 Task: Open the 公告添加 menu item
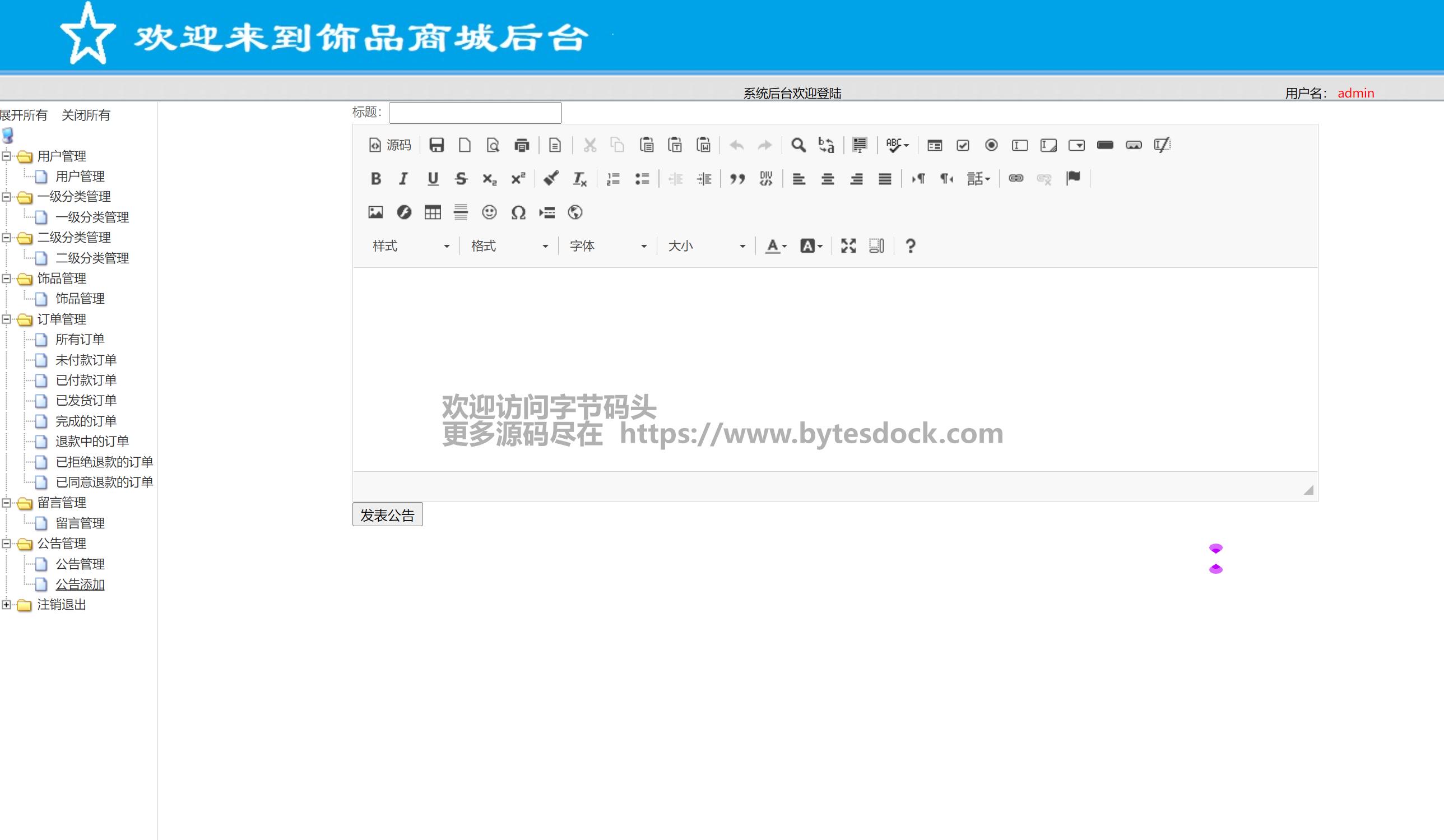pyautogui.click(x=80, y=584)
